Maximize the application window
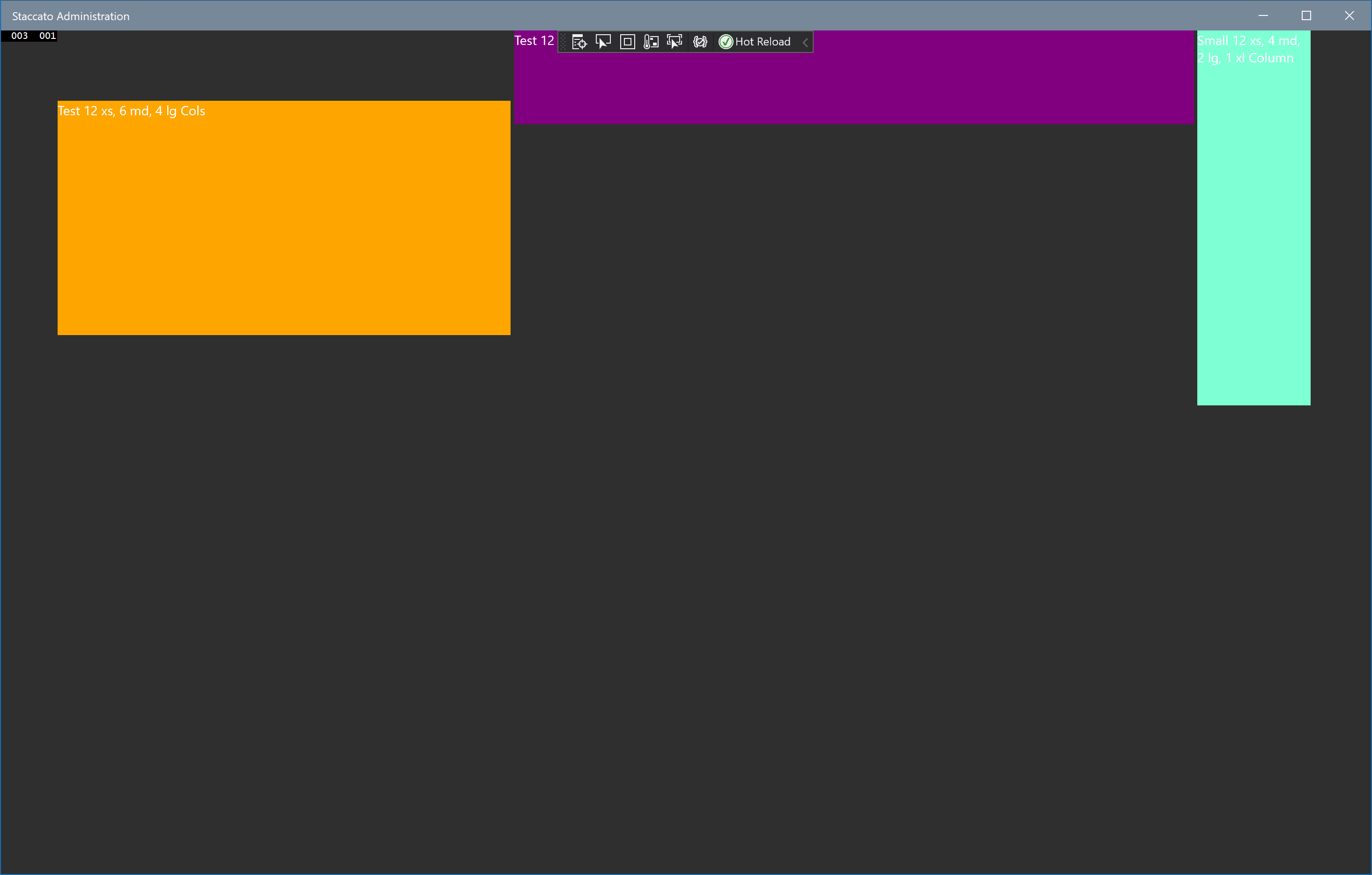Image resolution: width=1372 pixels, height=875 pixels. pyautogui.click(x=1306, y=15)
